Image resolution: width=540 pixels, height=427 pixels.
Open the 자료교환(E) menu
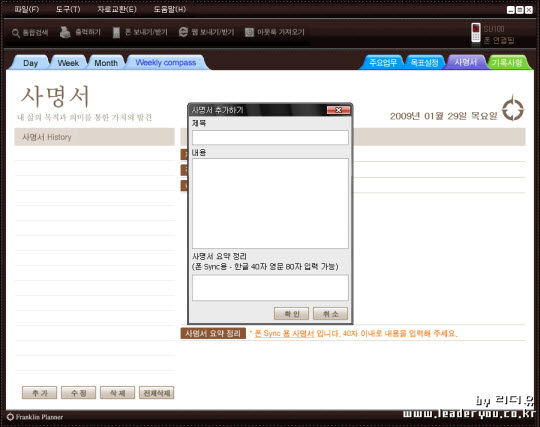click(117, 9)
